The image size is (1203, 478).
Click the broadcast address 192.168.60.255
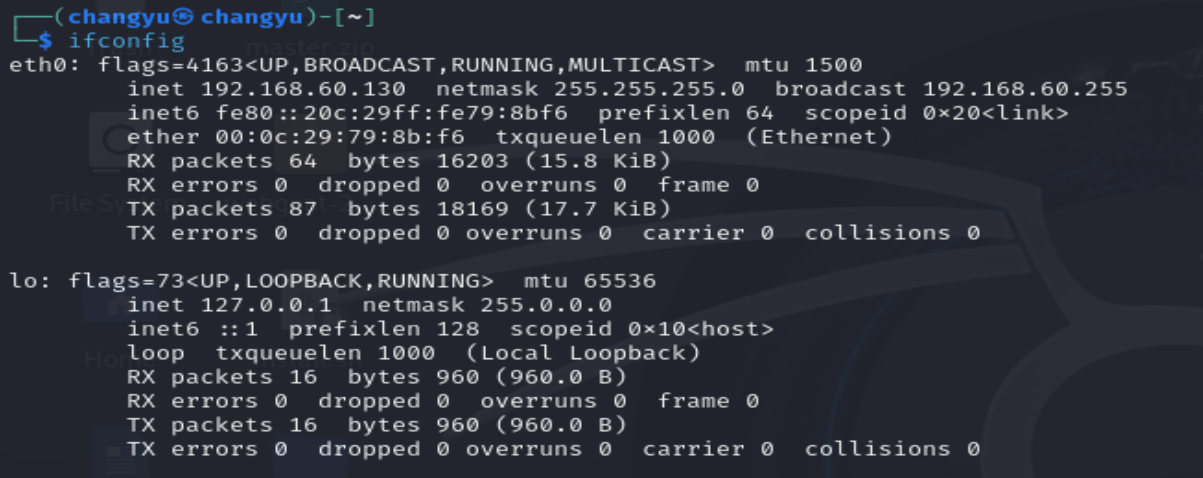click(x=1025, y=89)
